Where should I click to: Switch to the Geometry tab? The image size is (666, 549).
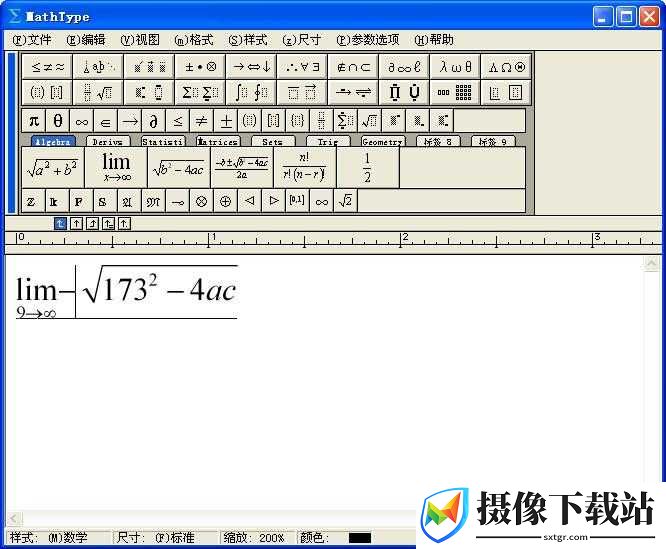(383, 142)
